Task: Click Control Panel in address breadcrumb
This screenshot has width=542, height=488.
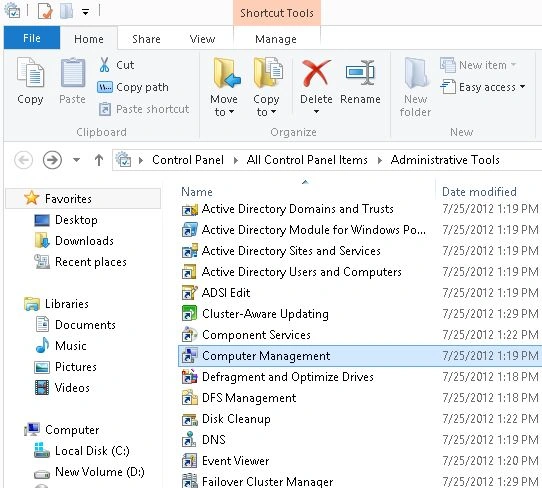Action: [x=188, y=160]
